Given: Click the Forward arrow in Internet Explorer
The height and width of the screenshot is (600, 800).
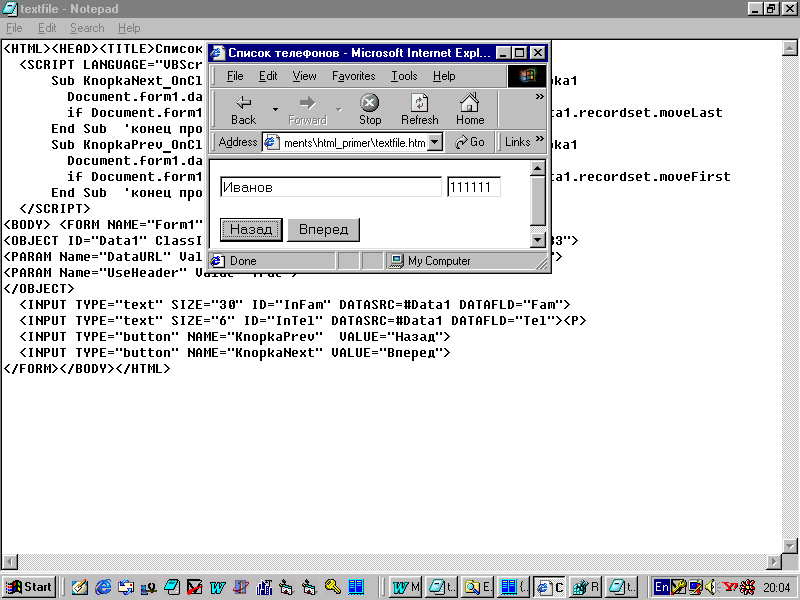Looking at the screenshot, I should [307, 109].
